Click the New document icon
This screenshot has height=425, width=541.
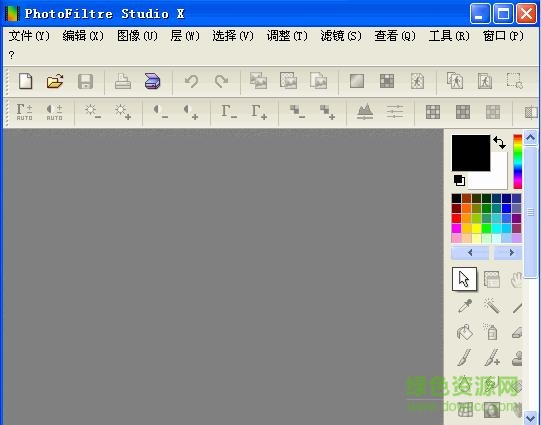point(26,81)
